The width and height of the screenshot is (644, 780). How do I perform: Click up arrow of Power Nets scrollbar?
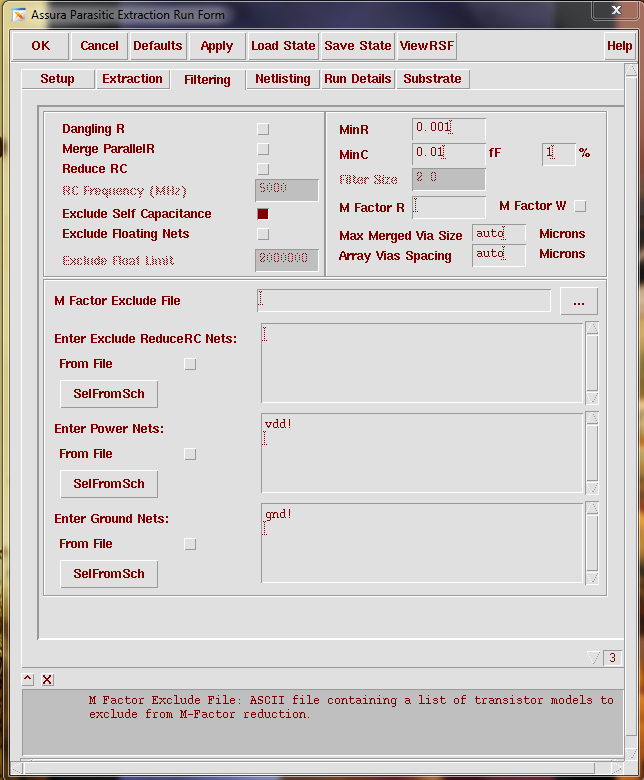(x=592, y=418)
